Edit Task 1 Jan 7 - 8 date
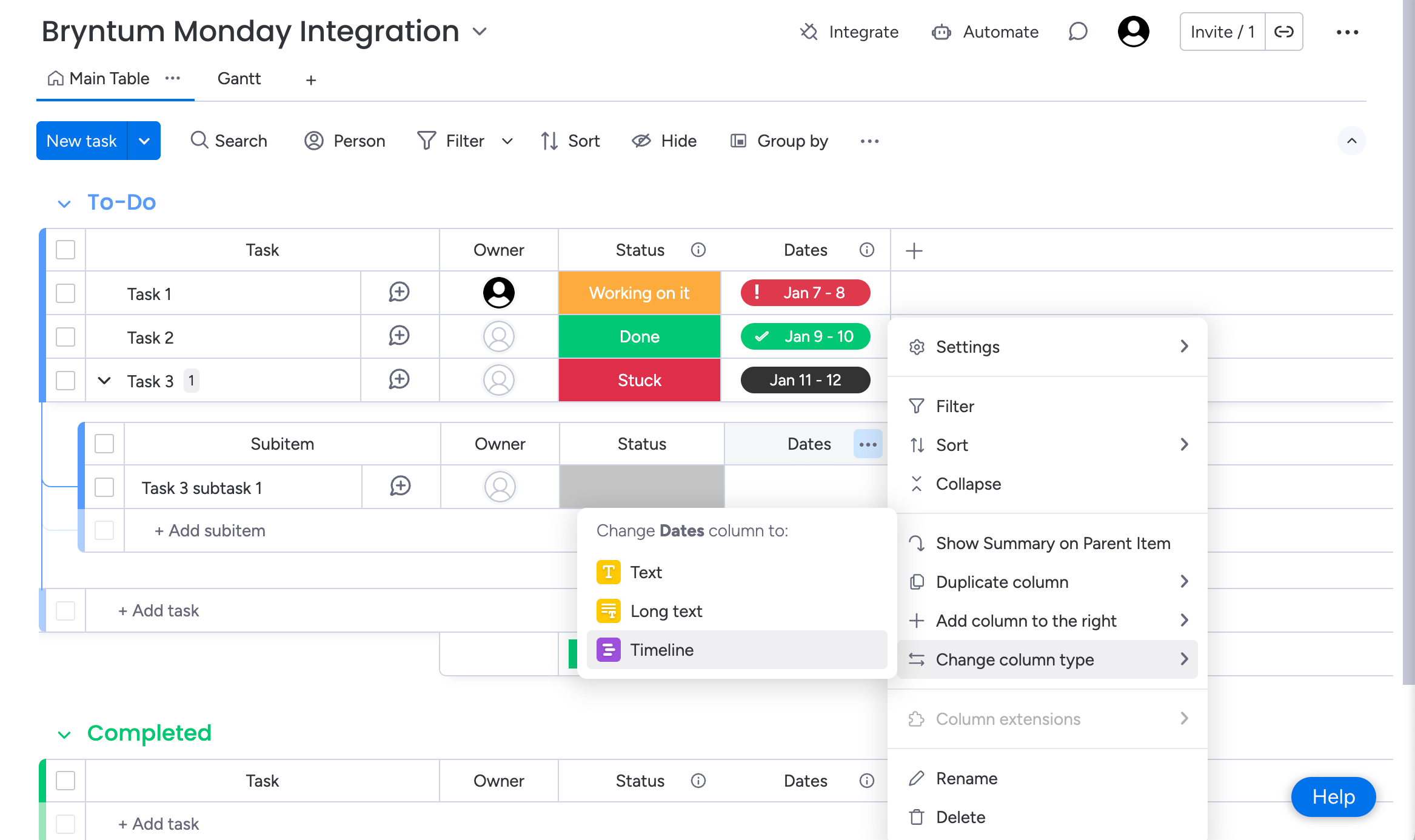The height and width of the screenshot is (840, 1415). click(806, 293)
